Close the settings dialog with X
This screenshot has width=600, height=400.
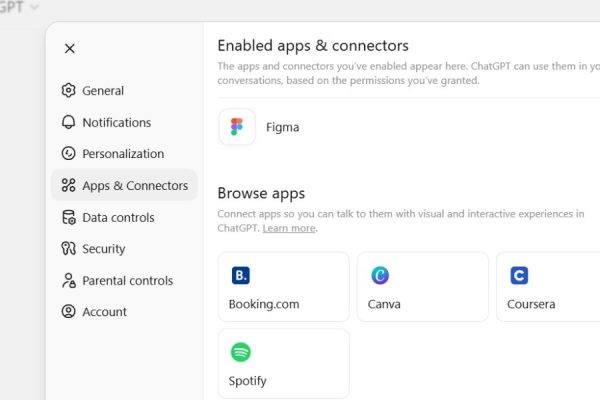69,48
